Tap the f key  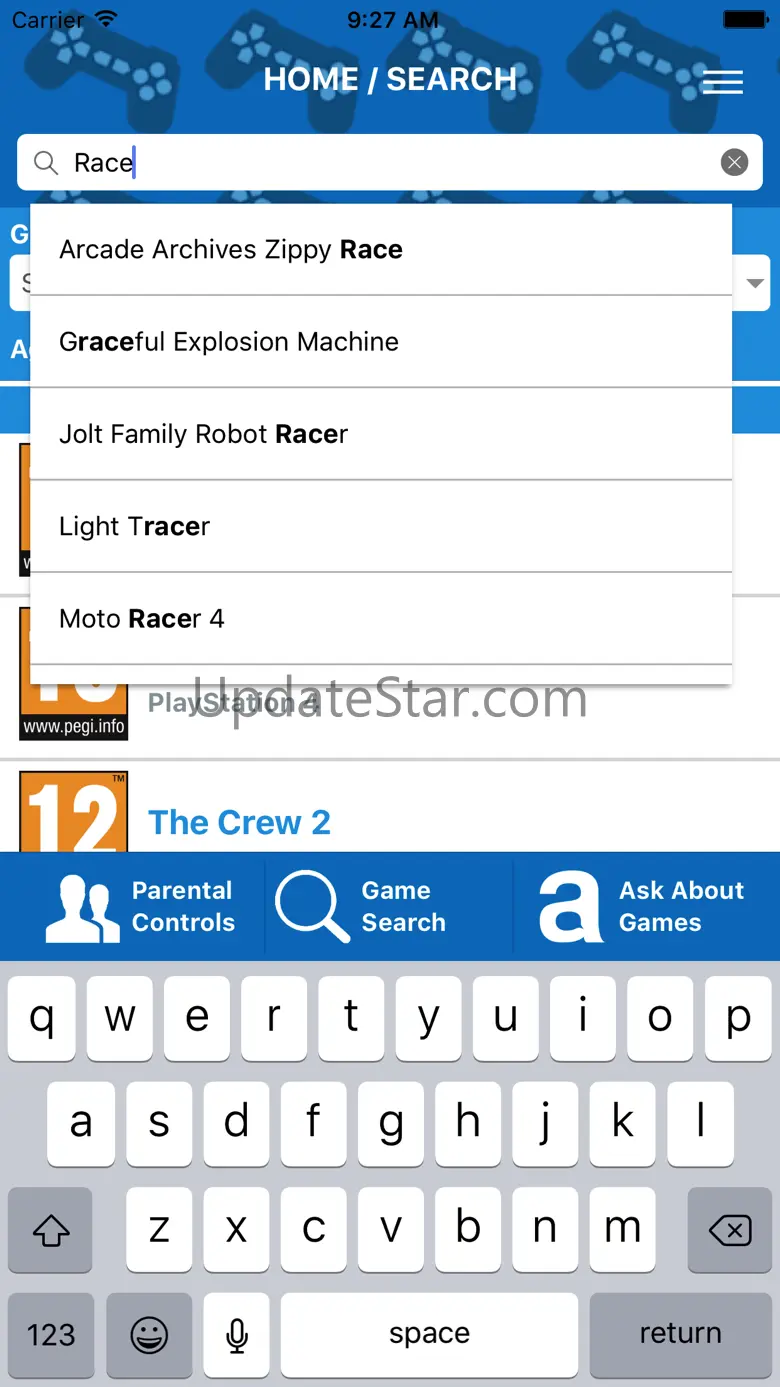313,1124
